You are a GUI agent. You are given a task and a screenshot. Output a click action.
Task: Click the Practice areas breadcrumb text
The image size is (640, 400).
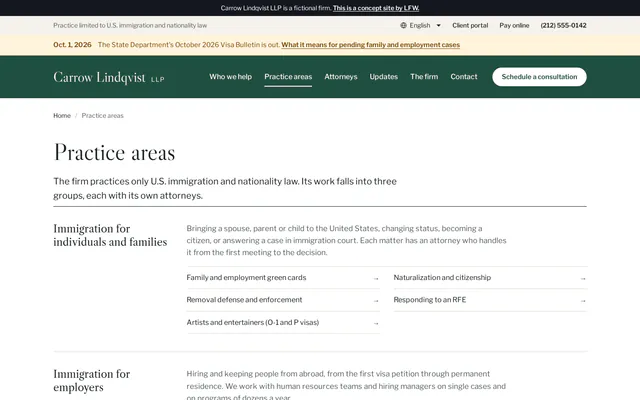pyautogui.click(x=102, y=116)
